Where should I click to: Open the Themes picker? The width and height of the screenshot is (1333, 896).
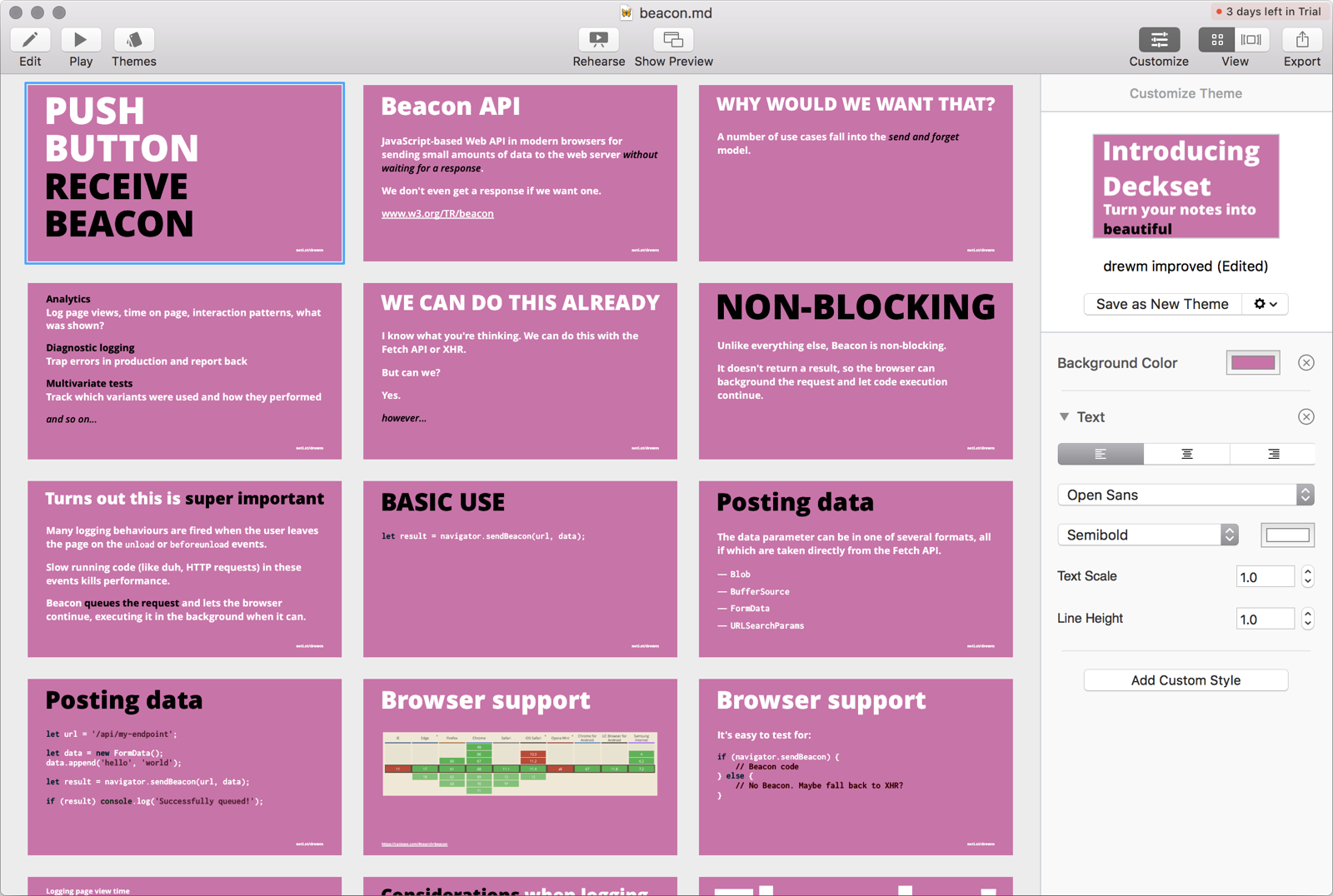pos(133,40)
